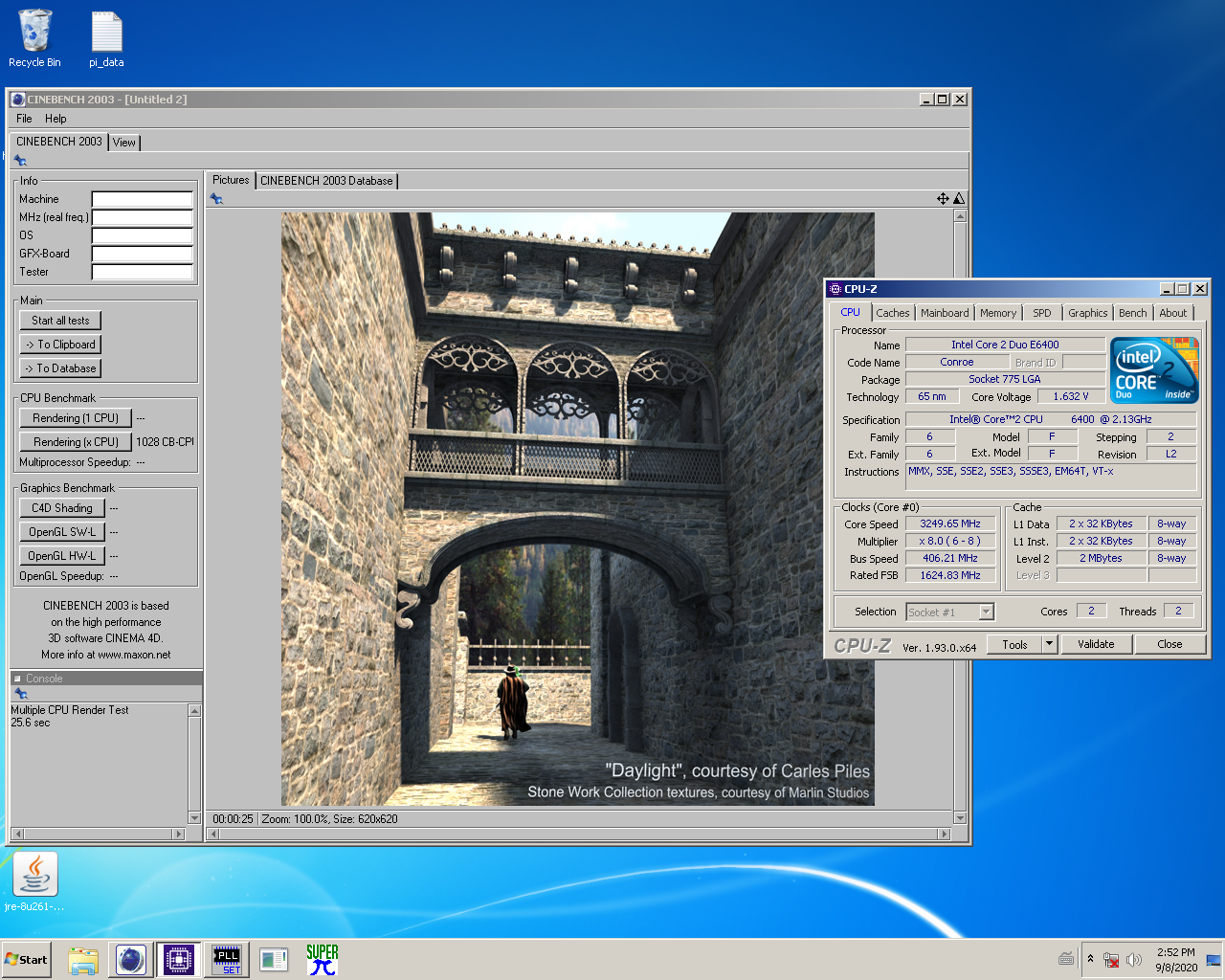Open the Caches tab in CPU-Z

click(893, 313)
